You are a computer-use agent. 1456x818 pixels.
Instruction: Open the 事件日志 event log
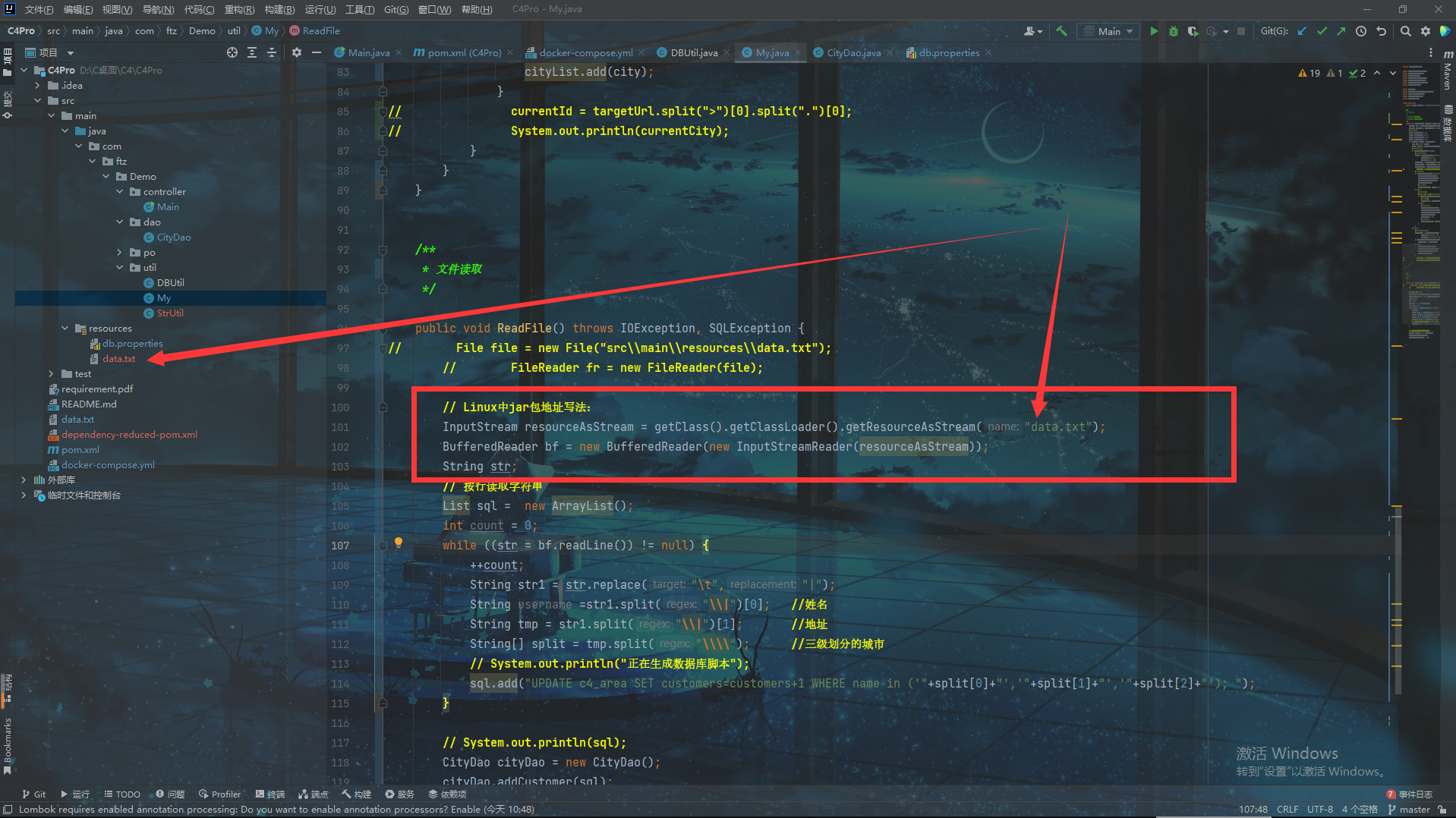[1410, 794]
